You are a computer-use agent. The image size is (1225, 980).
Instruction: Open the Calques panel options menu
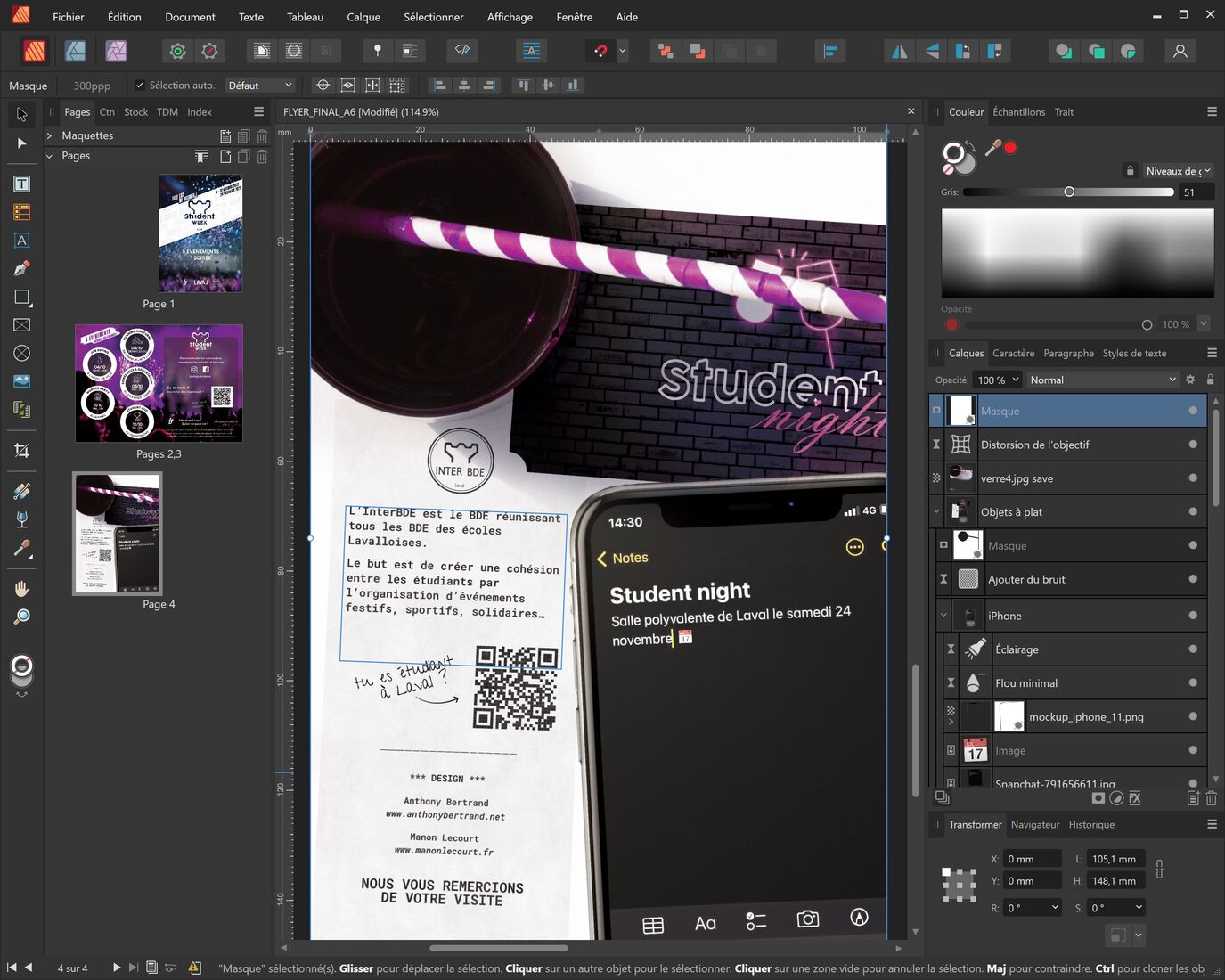[1212, 353]
